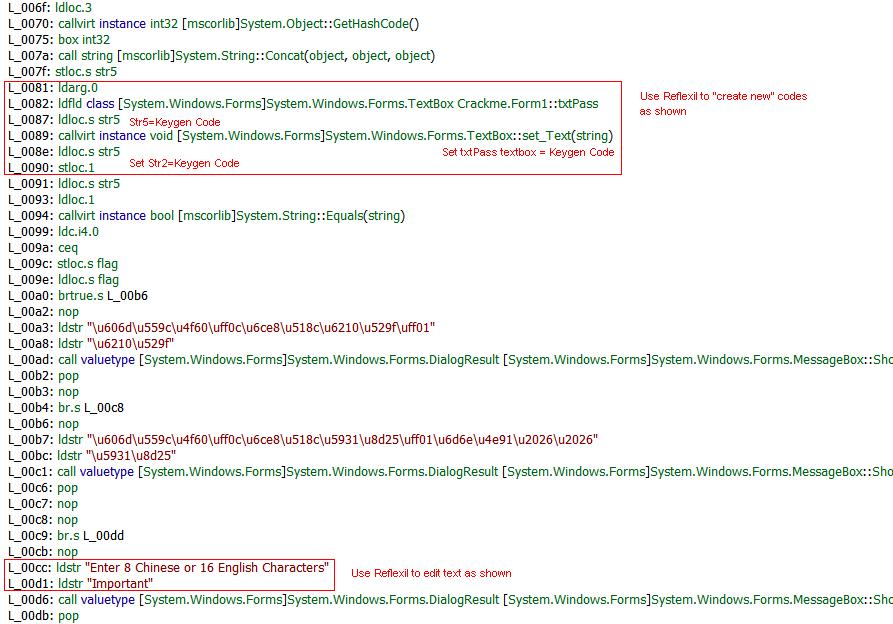893x624 pixels.
Task: Click the L_00c8 target operand of br.s
Action: pos(104,408)
